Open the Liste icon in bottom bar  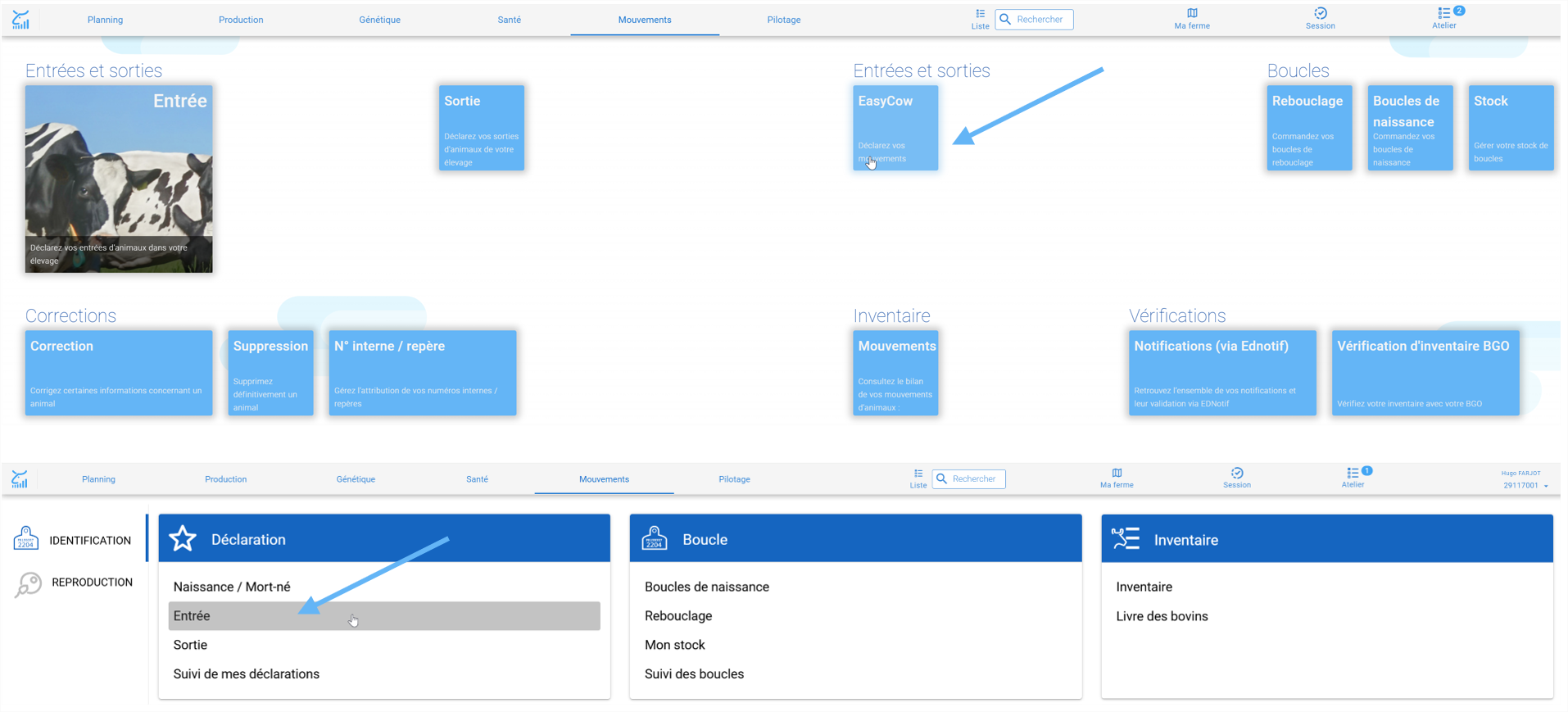tap(918, 478)
